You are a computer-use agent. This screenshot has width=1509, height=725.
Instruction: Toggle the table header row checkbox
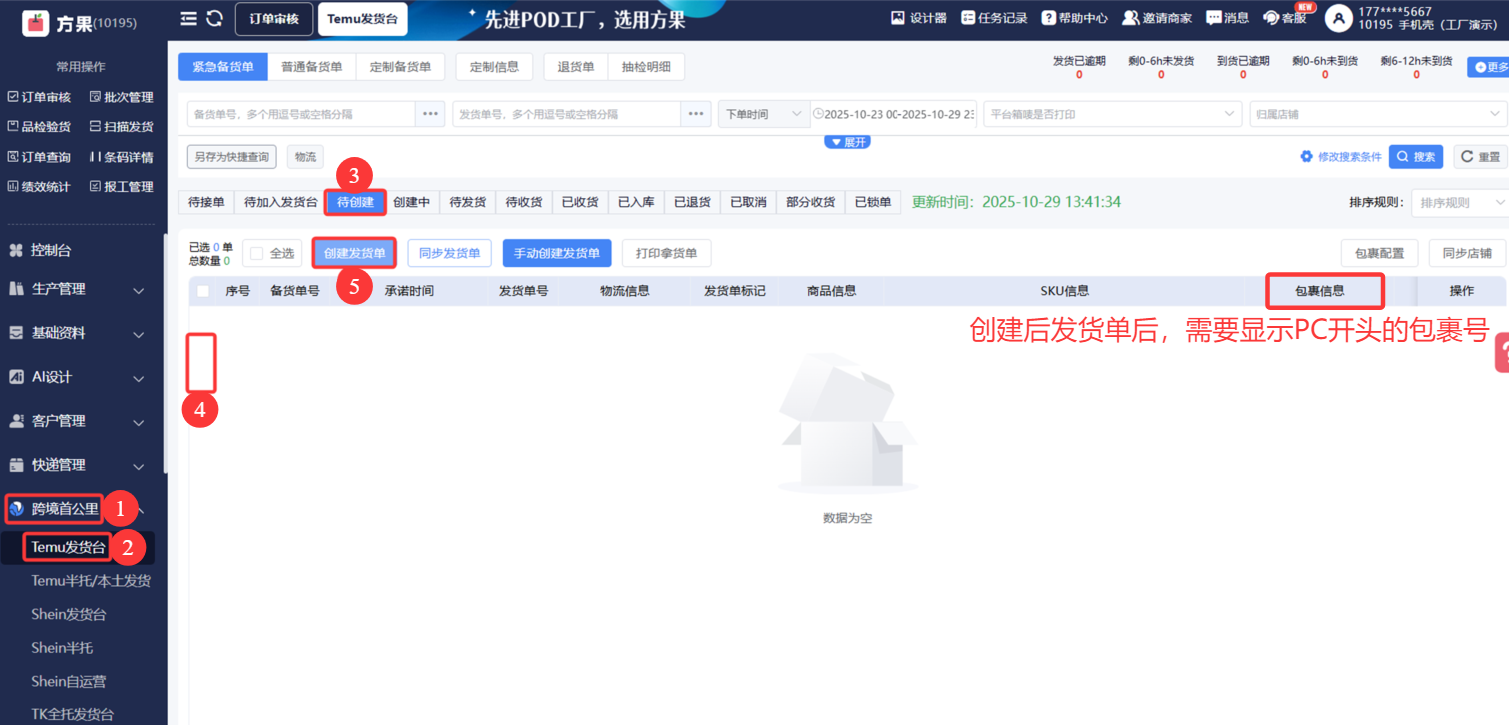204,291
